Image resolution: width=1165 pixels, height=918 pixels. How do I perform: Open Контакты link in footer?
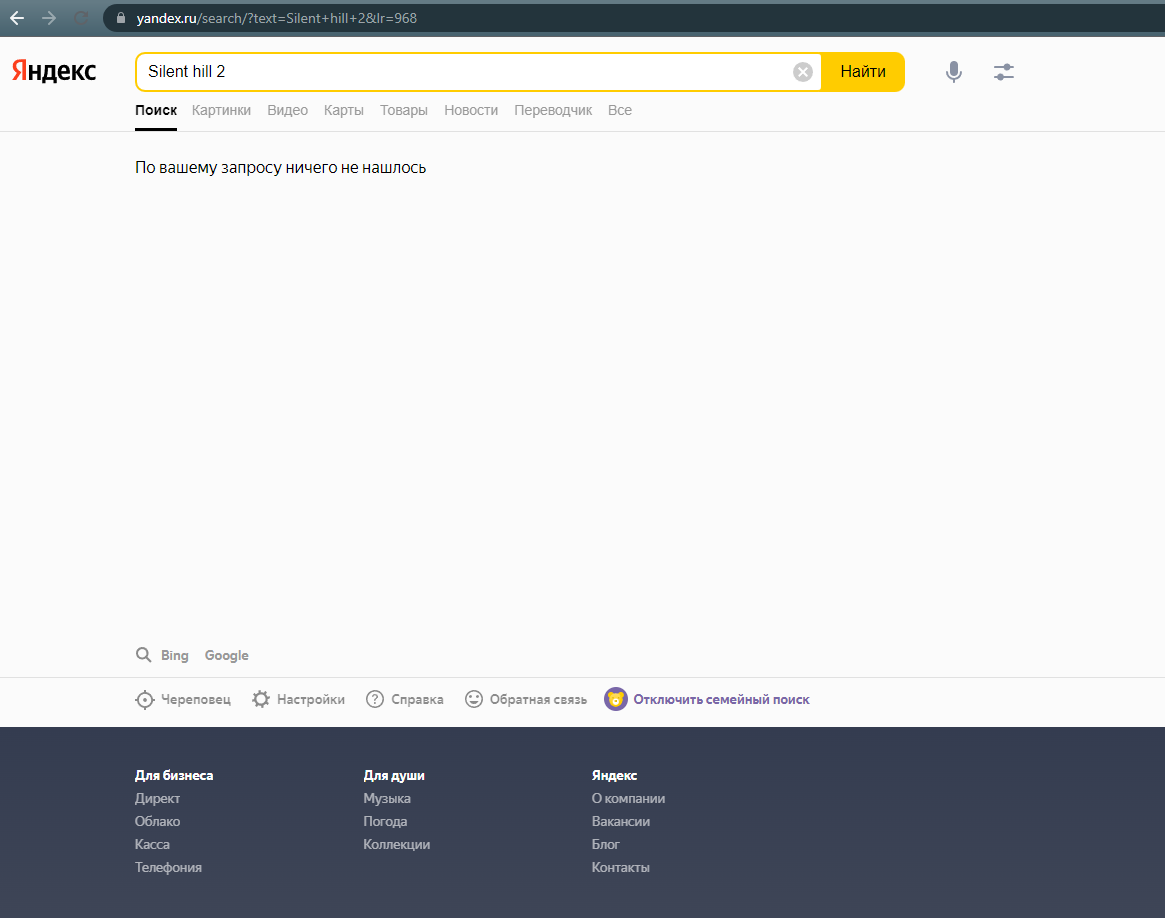click(x=621, y=867)
